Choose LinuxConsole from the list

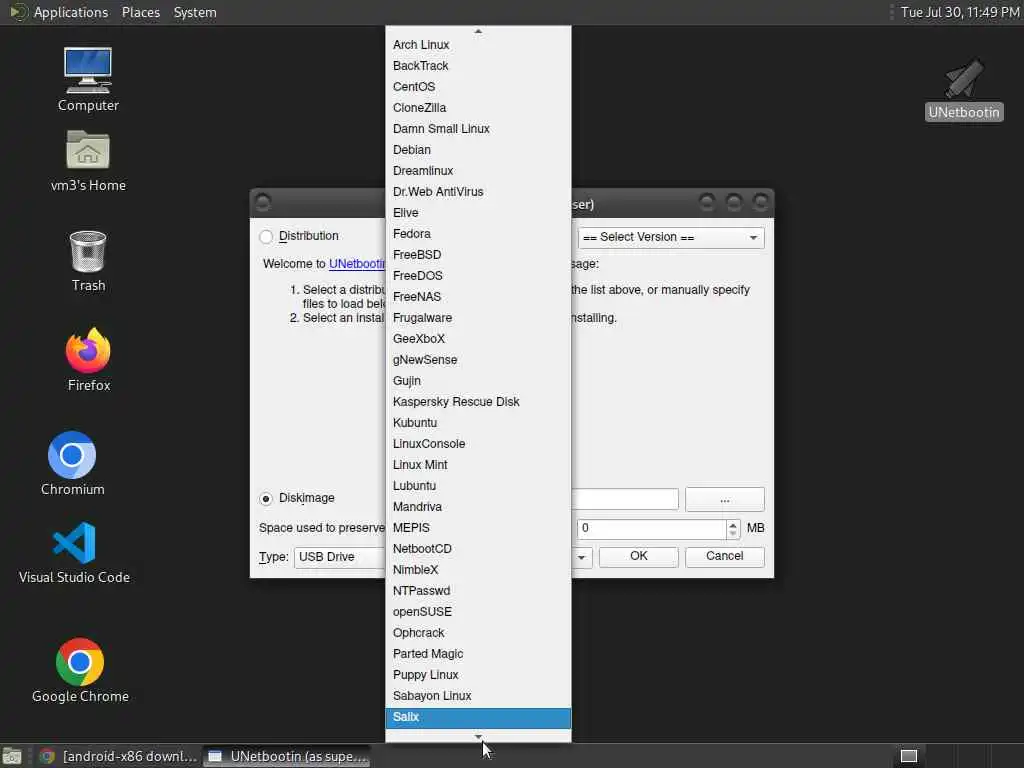click(x=478, y=444)
